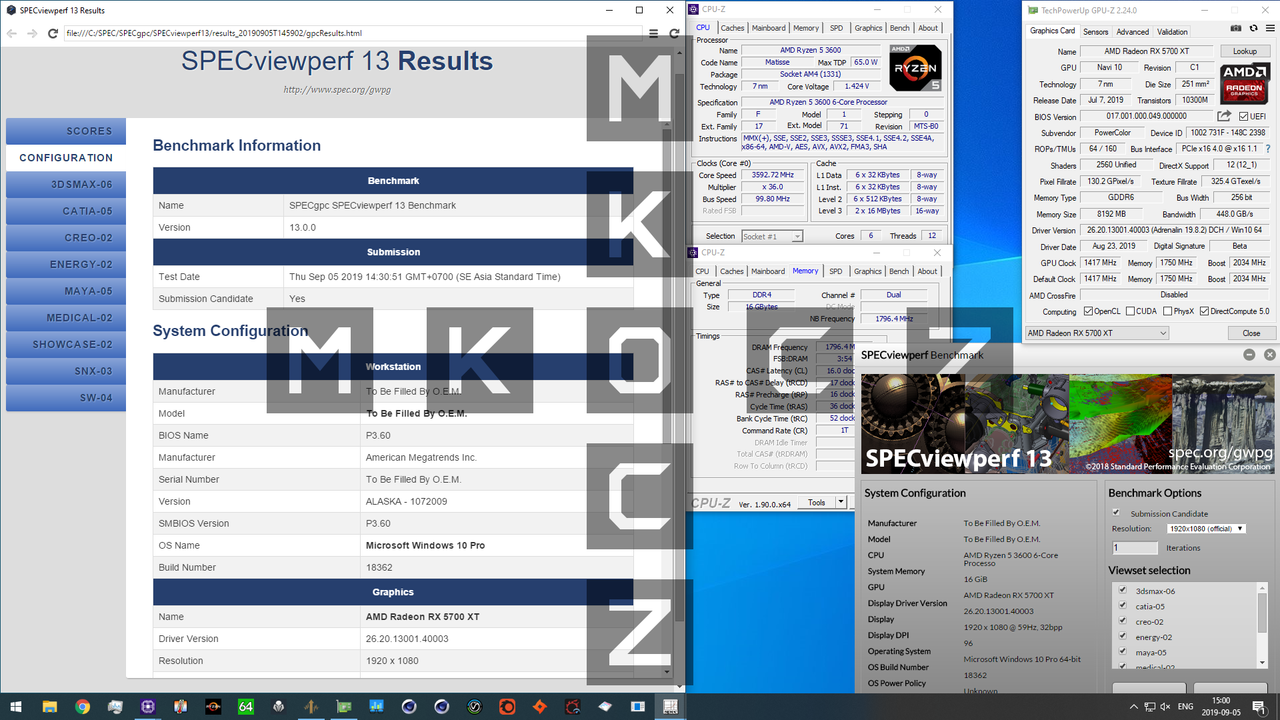Open the Action Center notification icon
Screen dimensions: 1280x720
(1260, 707)
